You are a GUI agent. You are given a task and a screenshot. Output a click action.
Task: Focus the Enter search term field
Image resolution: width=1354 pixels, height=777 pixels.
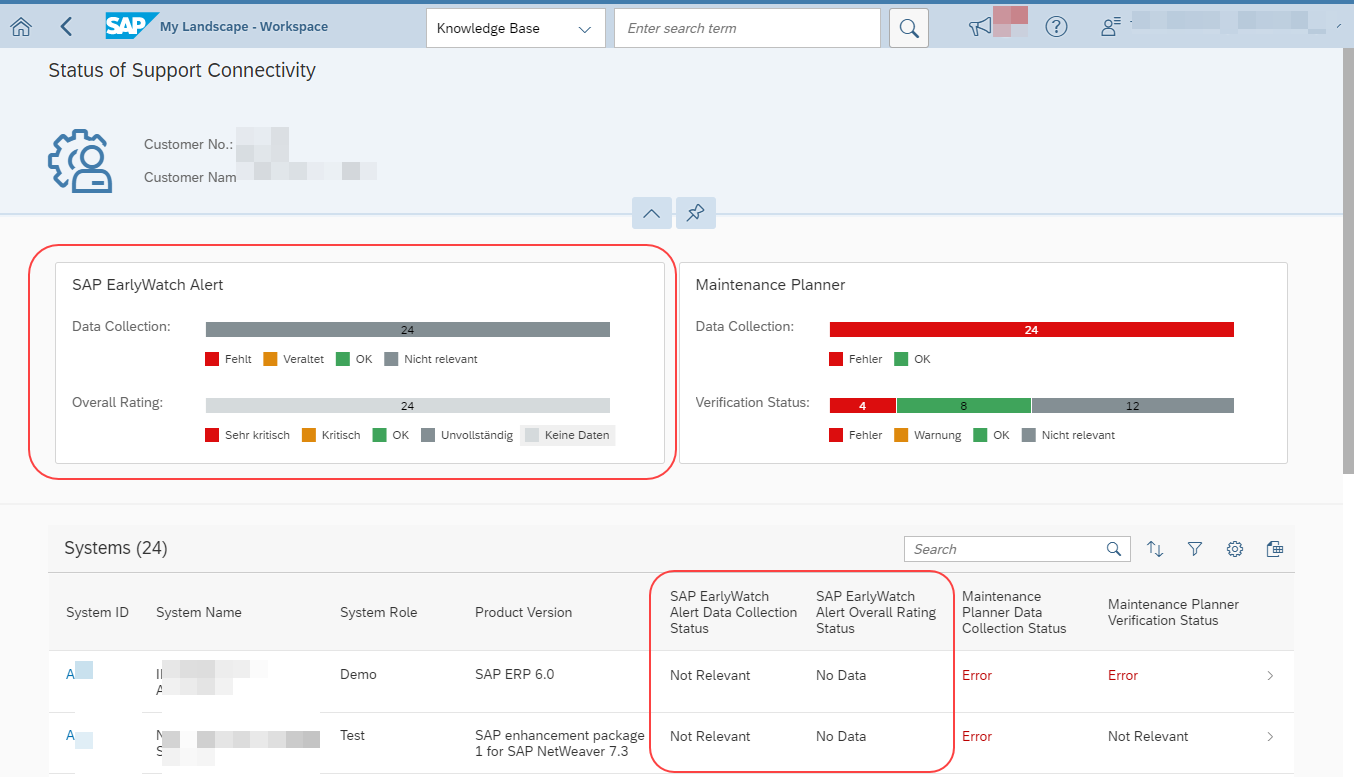coord(747,28)
